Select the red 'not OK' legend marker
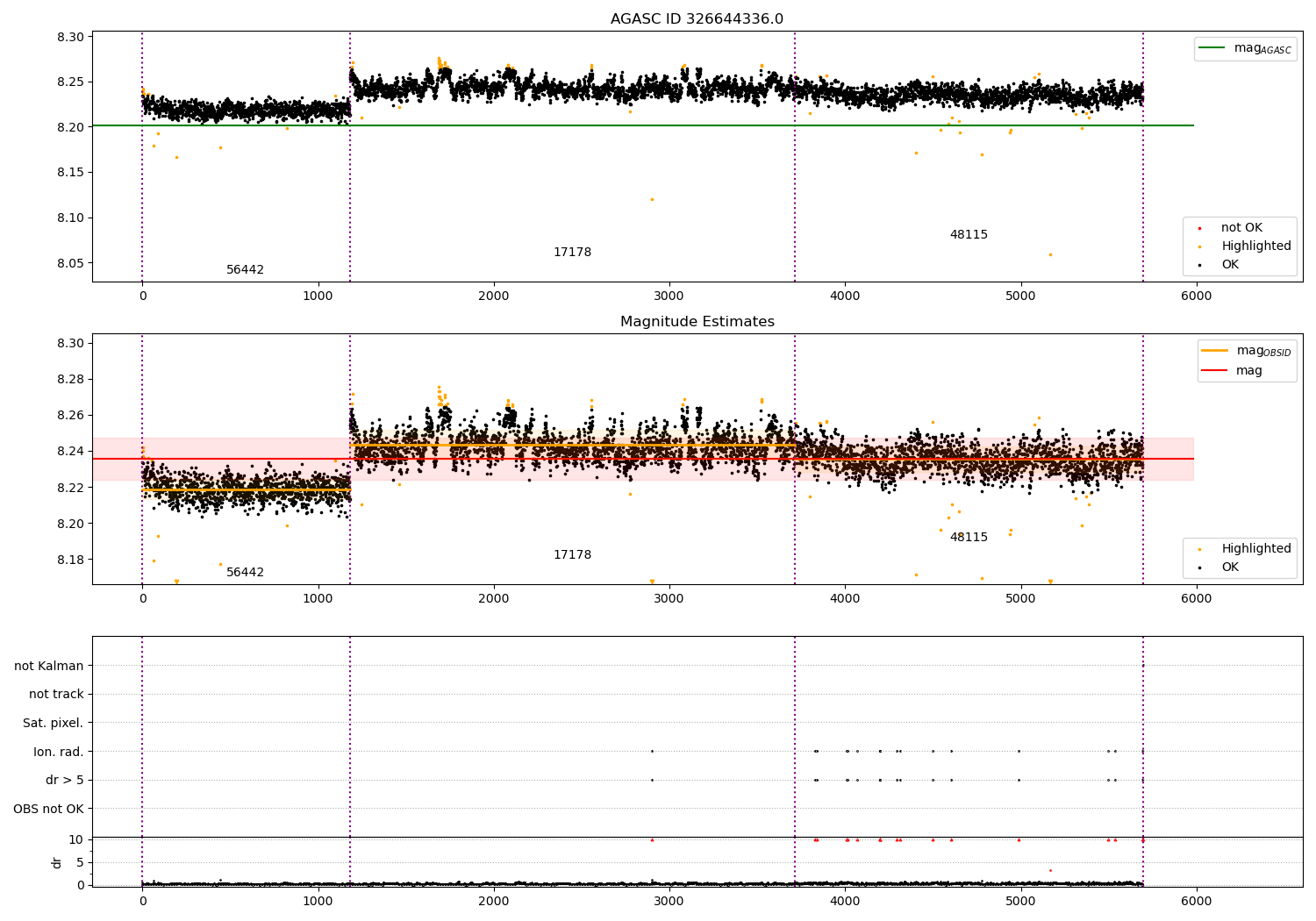 click(x=1199, y=228)
